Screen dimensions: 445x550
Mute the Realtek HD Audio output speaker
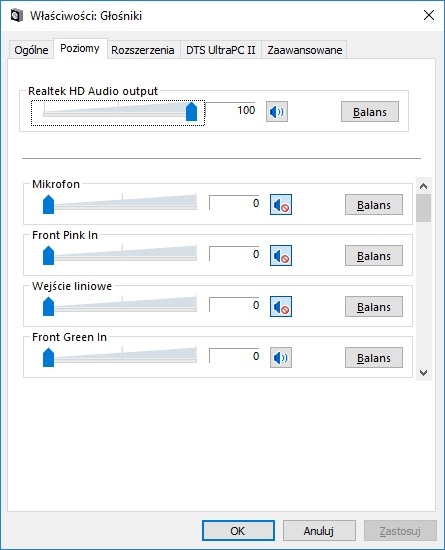(277, 112)
